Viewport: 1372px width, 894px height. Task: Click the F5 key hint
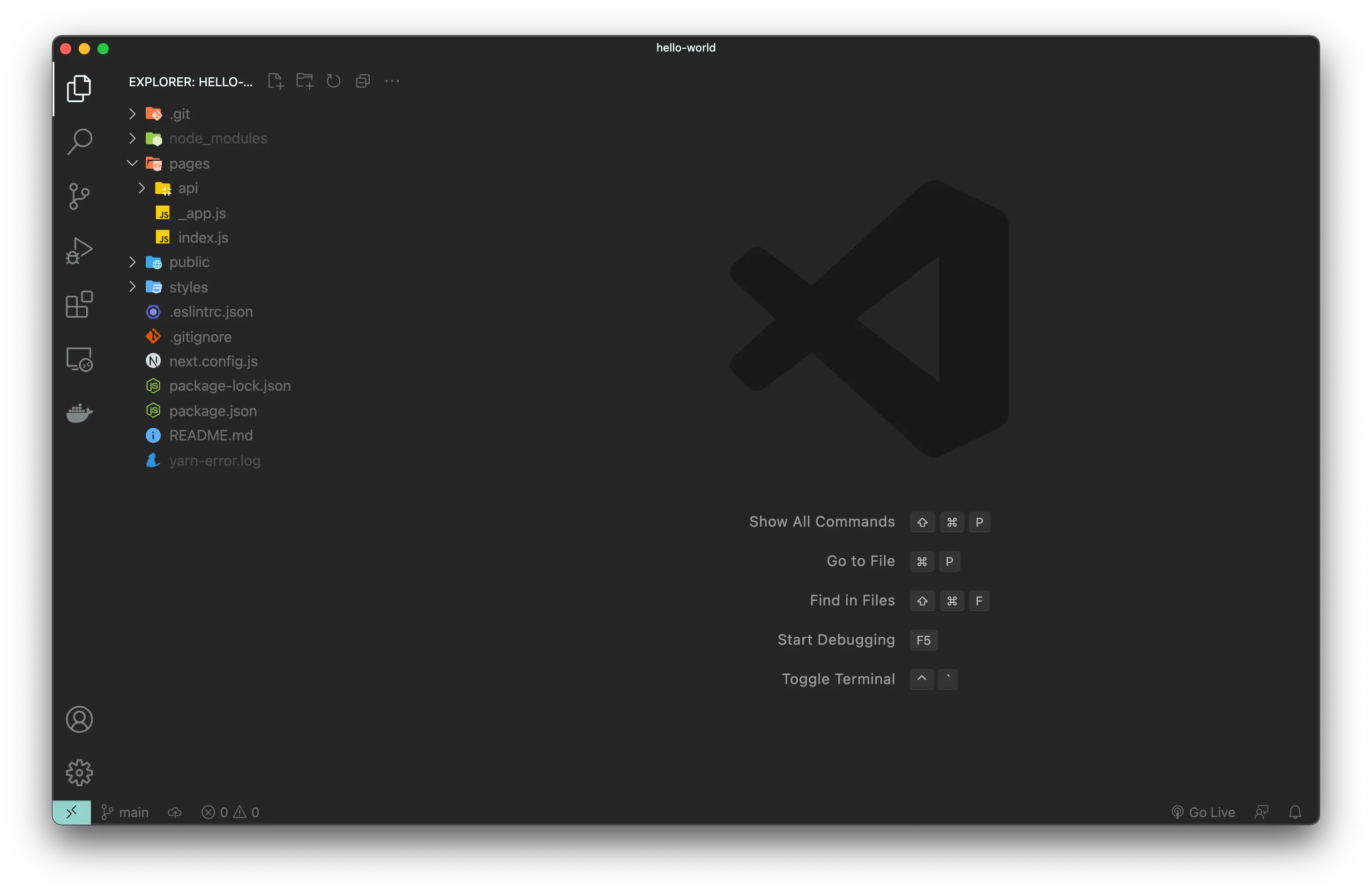click(x=924, y=640)
